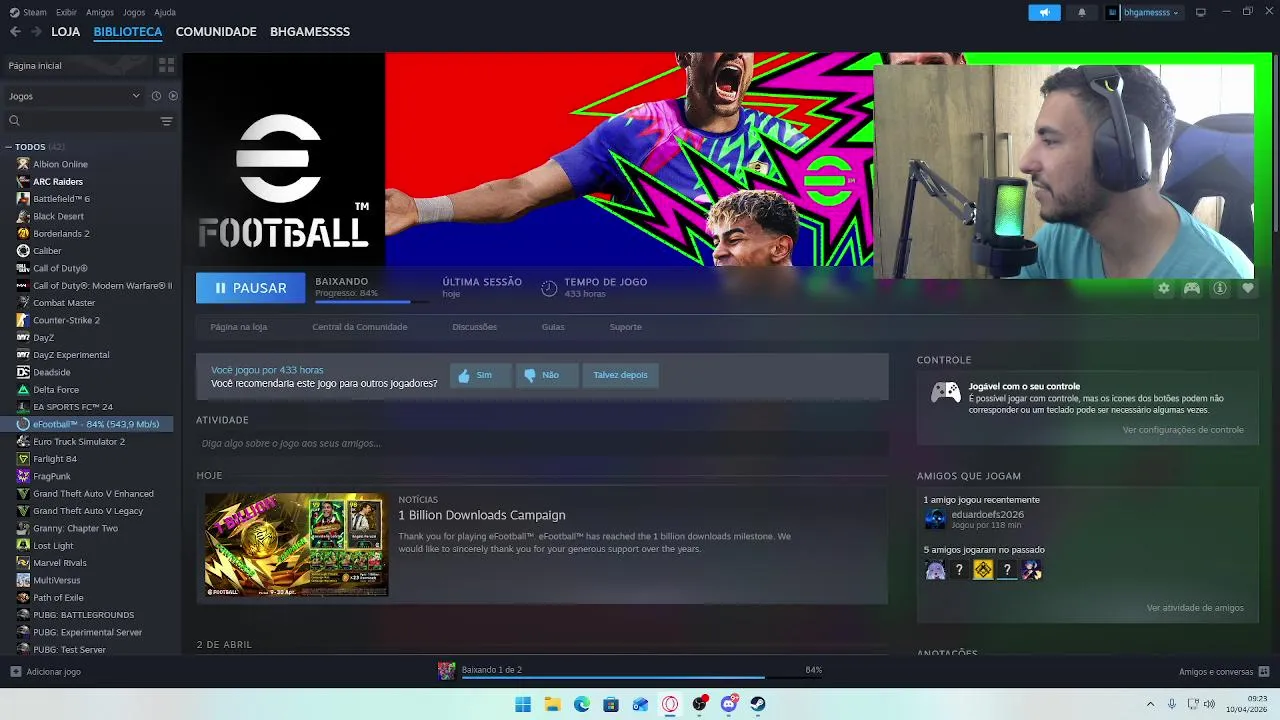Open Página na loja link
Screen dimensions: 1280x720
pos(238,327)
